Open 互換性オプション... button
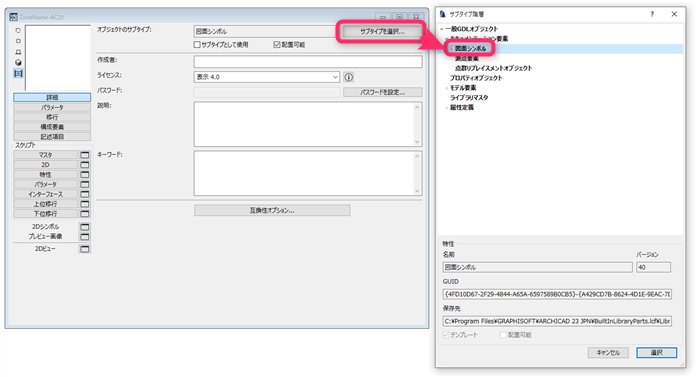Image resolution: width=700 pixels, height=377 pixels. (x=272, y=210)
